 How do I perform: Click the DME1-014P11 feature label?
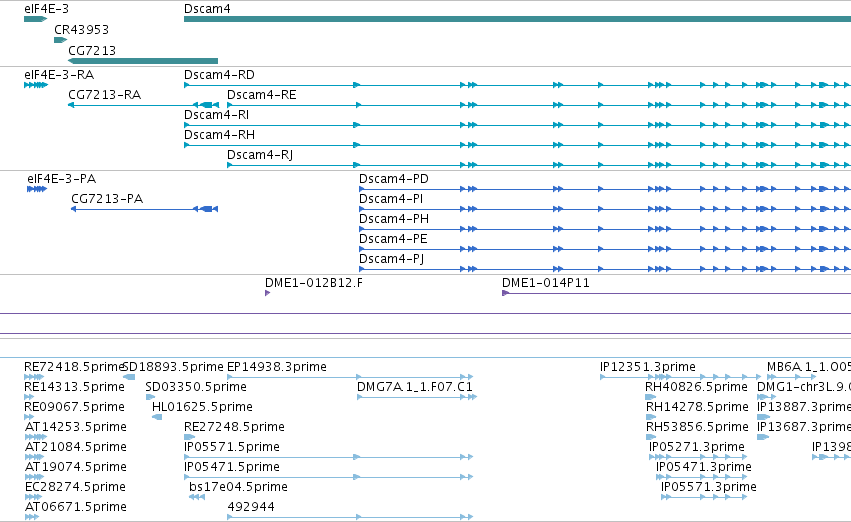(x=545, y=283)
